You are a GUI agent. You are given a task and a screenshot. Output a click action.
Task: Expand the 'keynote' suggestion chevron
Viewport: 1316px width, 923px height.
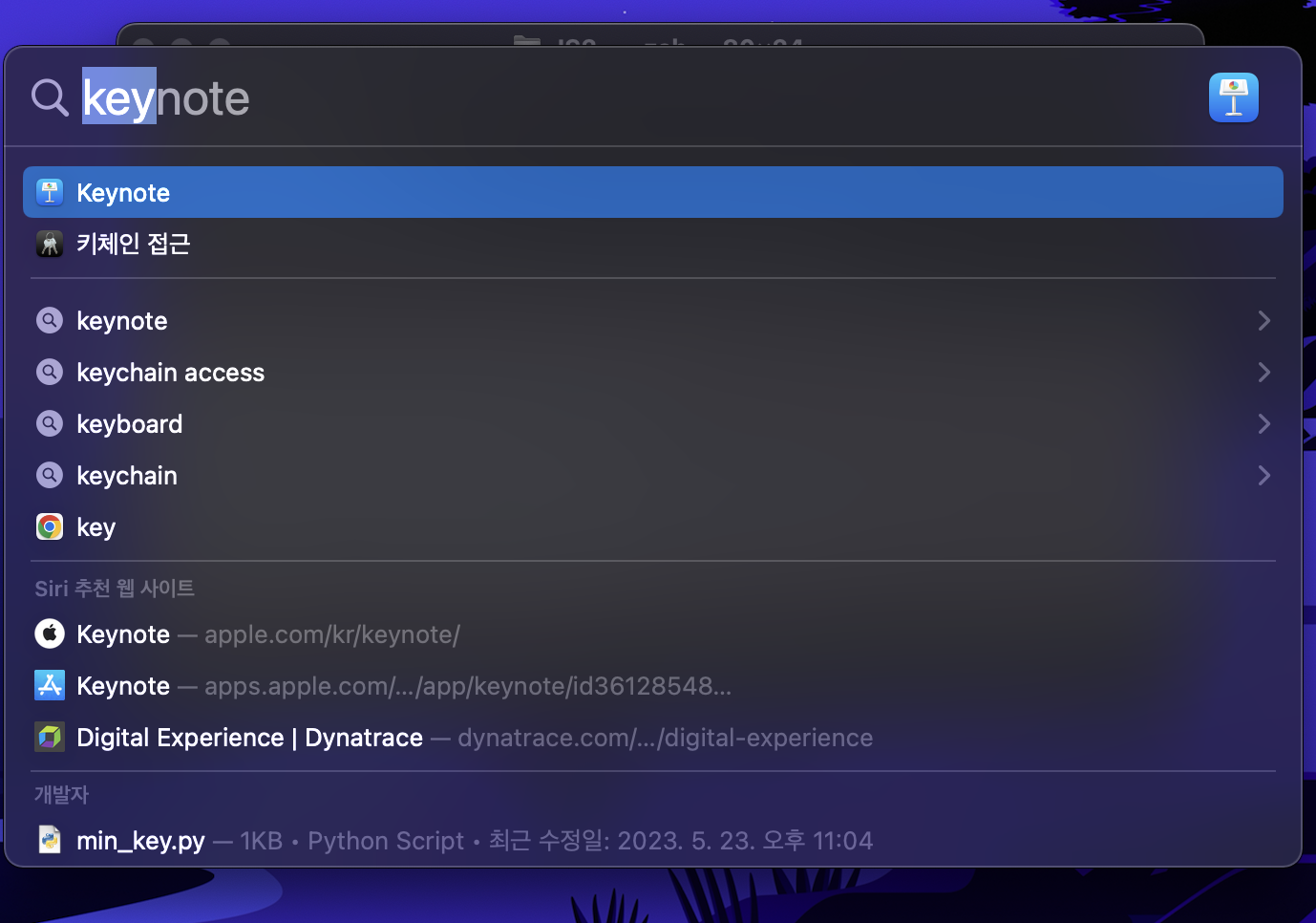pyautogui.click(x=1263, y=320)
